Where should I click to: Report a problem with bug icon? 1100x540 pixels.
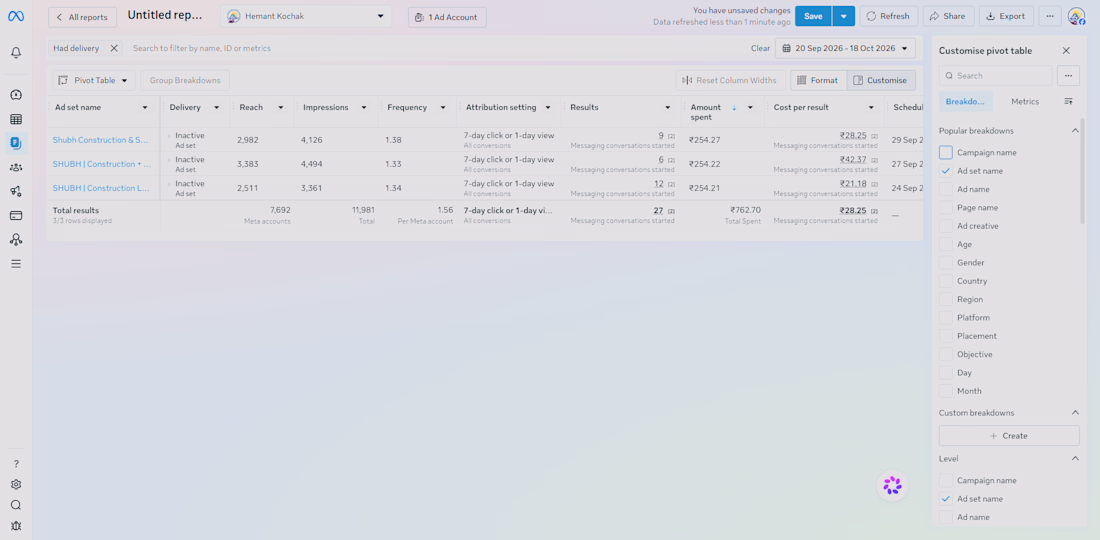pos(15,526)
